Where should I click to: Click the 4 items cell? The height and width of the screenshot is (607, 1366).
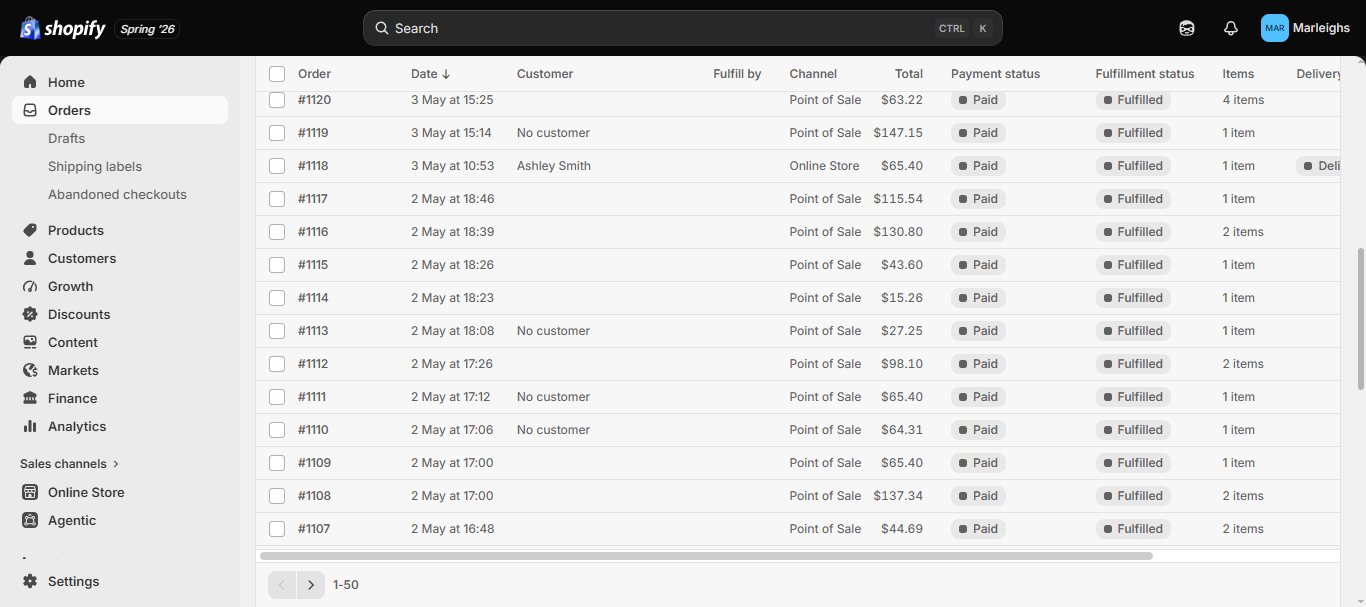click(1243, 100)
